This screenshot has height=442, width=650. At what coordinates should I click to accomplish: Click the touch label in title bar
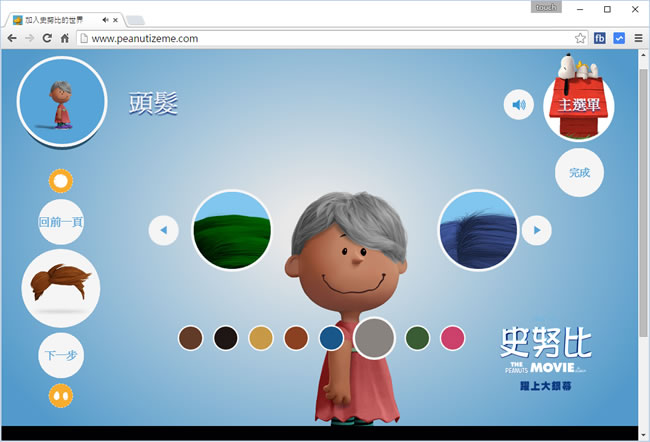546,7
